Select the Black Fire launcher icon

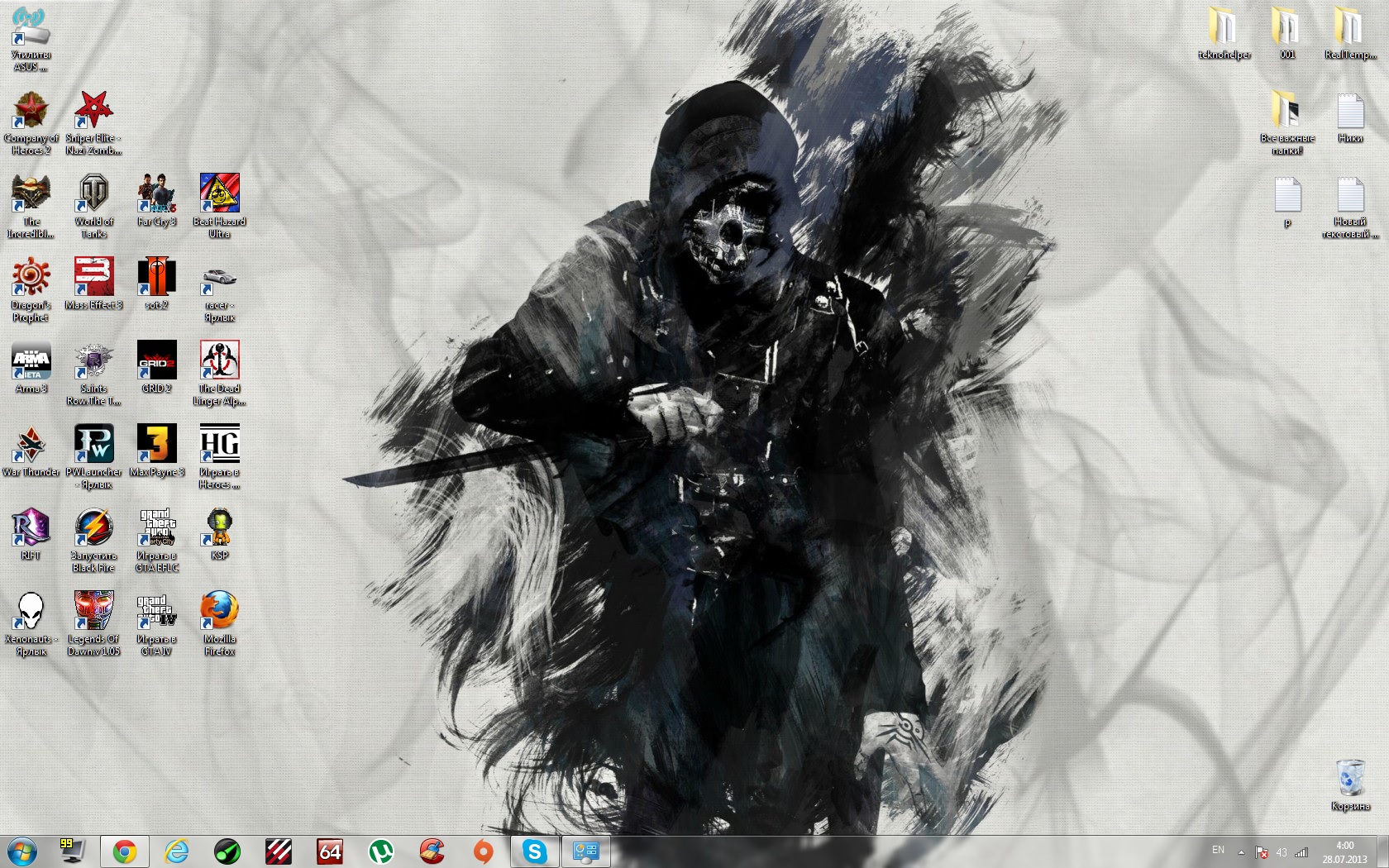(93, 541)
